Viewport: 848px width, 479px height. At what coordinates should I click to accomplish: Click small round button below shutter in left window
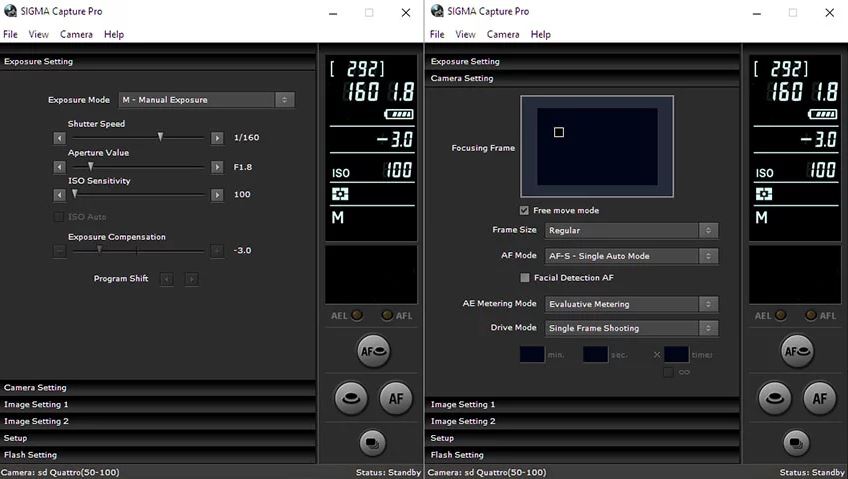coord(373,443)
